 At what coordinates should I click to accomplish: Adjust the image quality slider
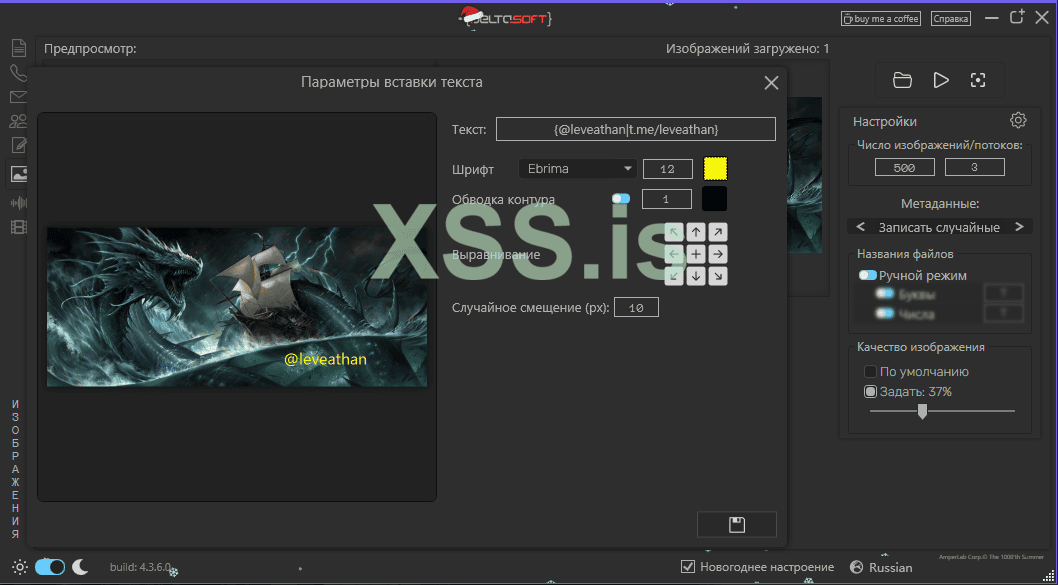click(x=922, y=411)
